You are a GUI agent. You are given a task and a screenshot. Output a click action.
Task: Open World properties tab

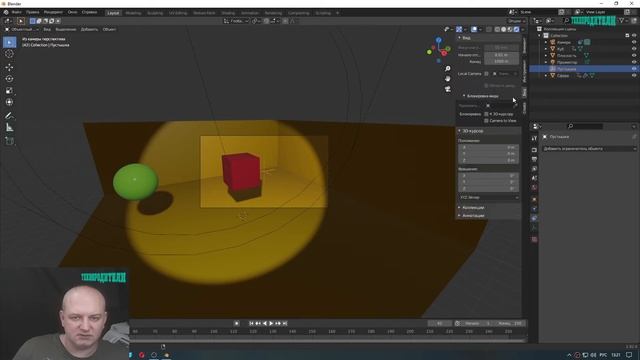534,187
